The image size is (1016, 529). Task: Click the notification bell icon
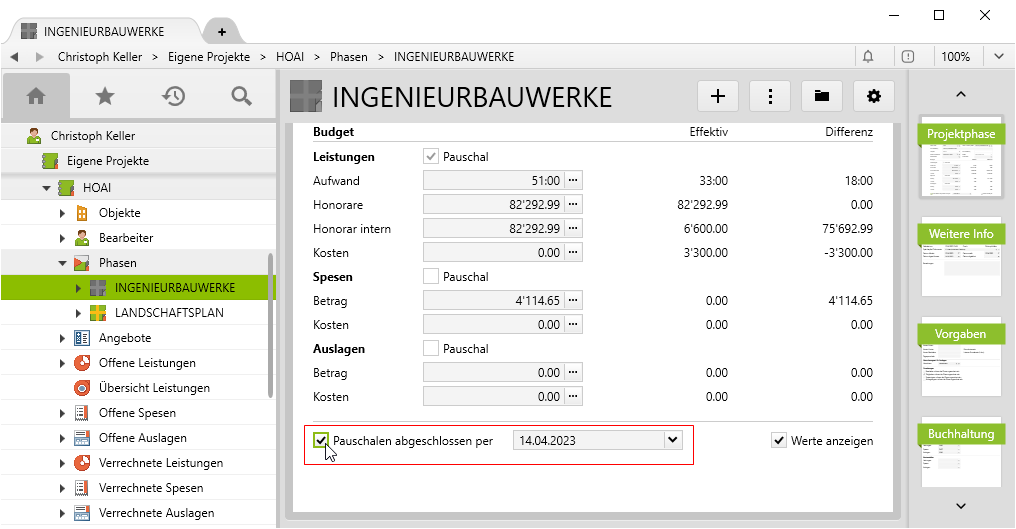868,57
